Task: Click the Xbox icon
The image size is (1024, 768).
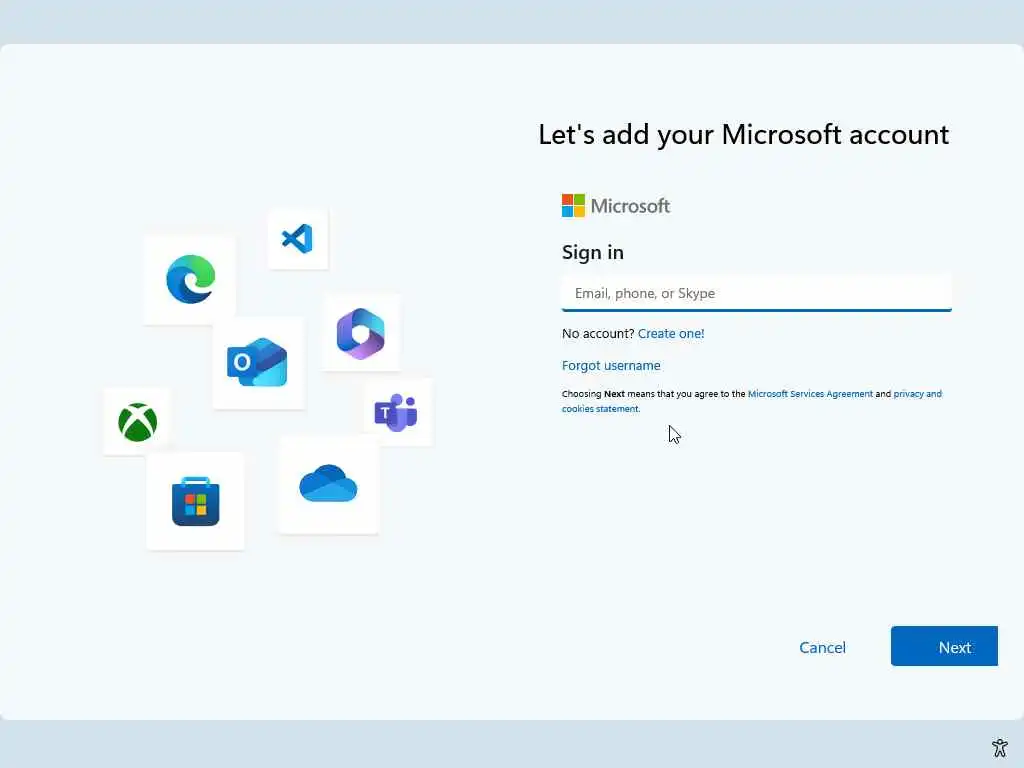Action: point(137,423)
